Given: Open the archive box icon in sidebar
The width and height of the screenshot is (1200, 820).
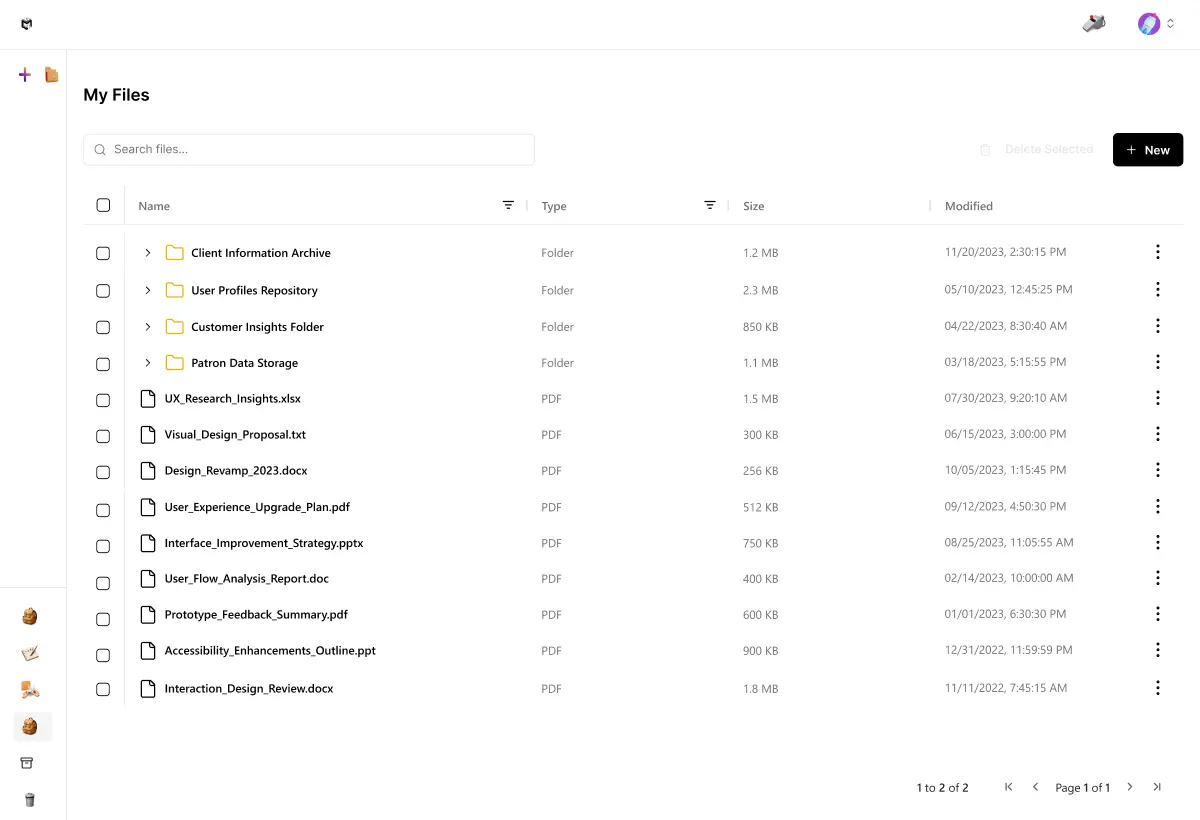Looking at the screenshot, I should pyautogui.click(x=29, y=763).
